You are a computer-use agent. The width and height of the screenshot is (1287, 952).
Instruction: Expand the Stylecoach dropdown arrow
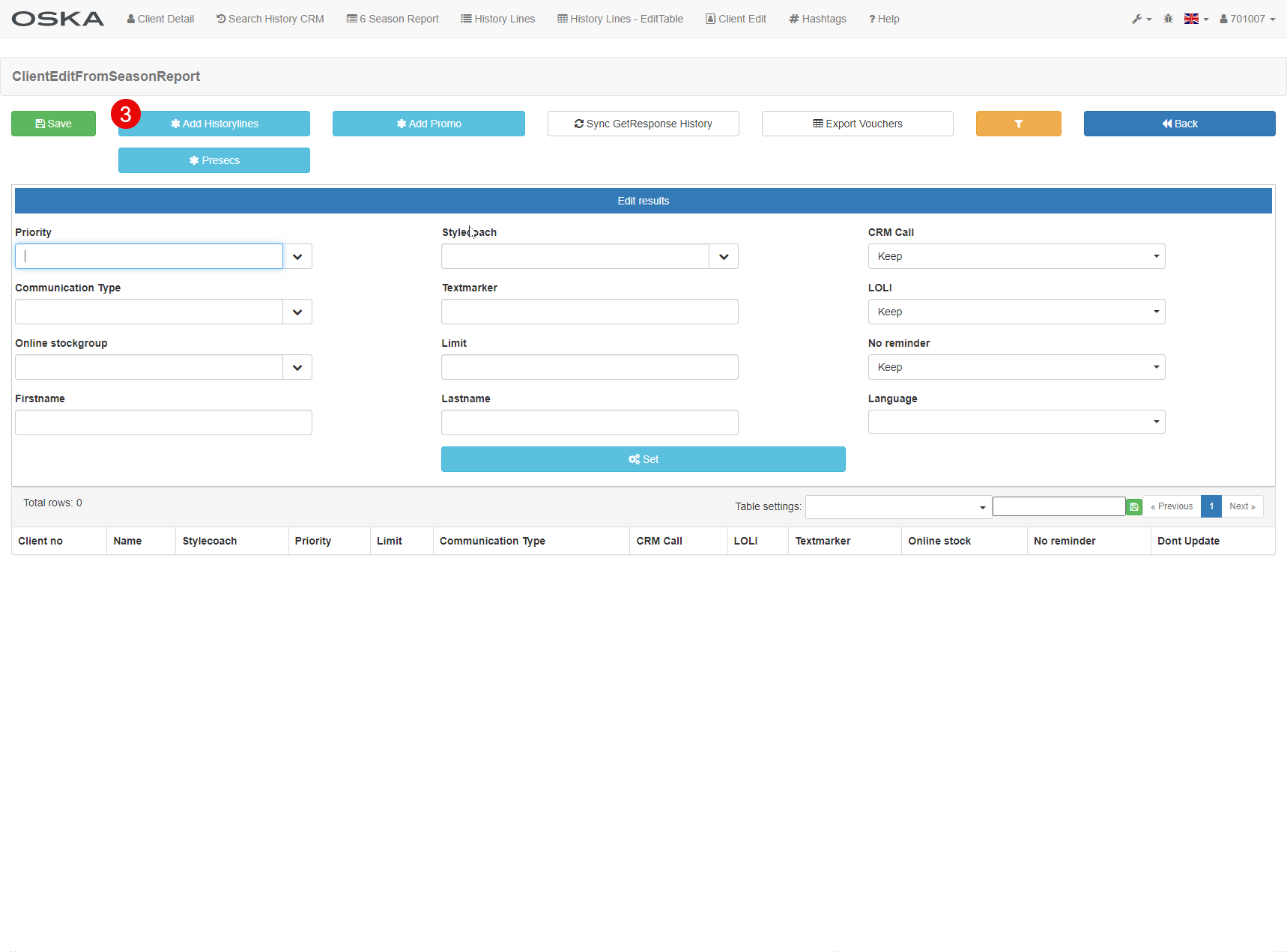724,256
